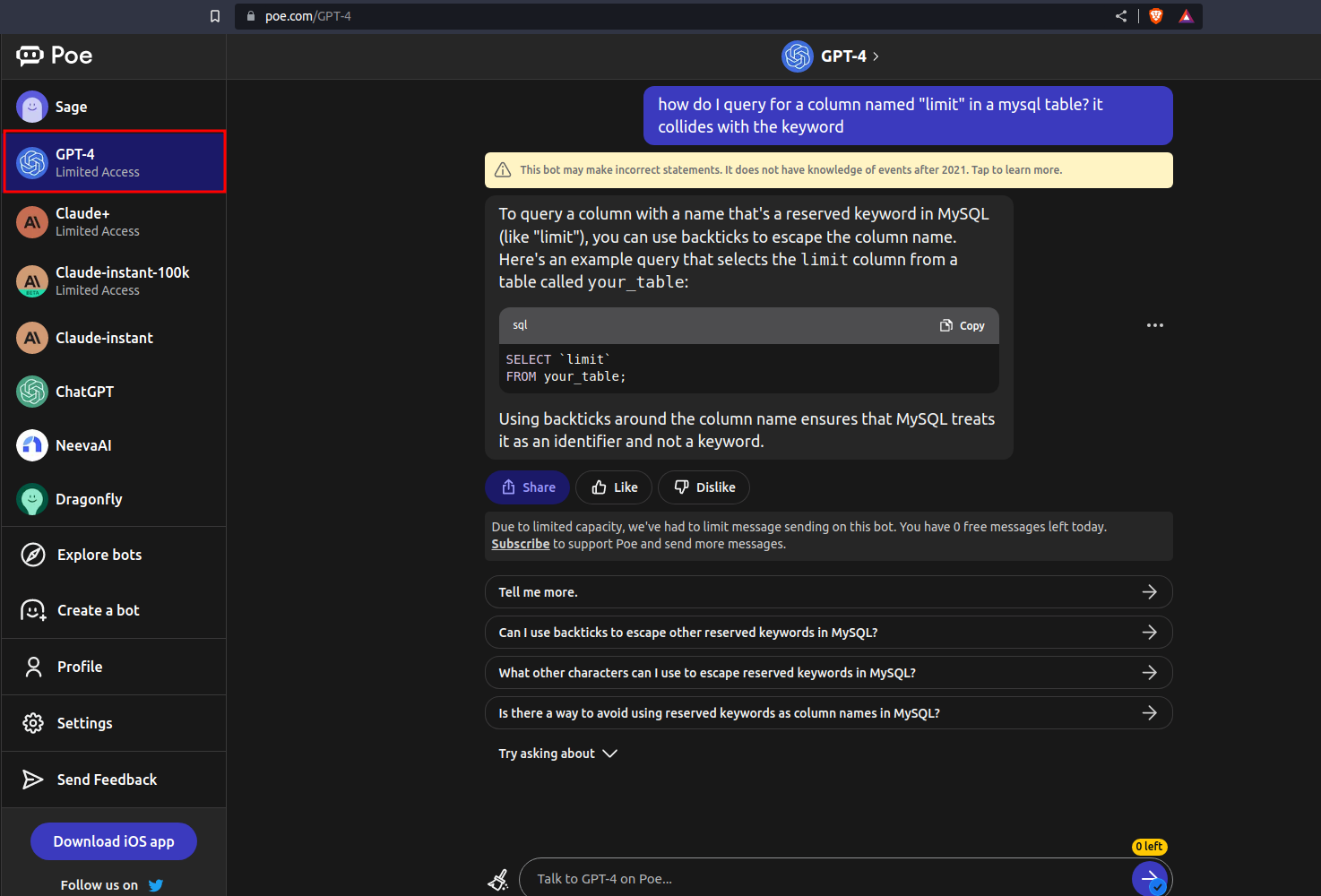Click the clear context broom icon
This screenshot has height=896, width=1321.
[x=498, y=880]
